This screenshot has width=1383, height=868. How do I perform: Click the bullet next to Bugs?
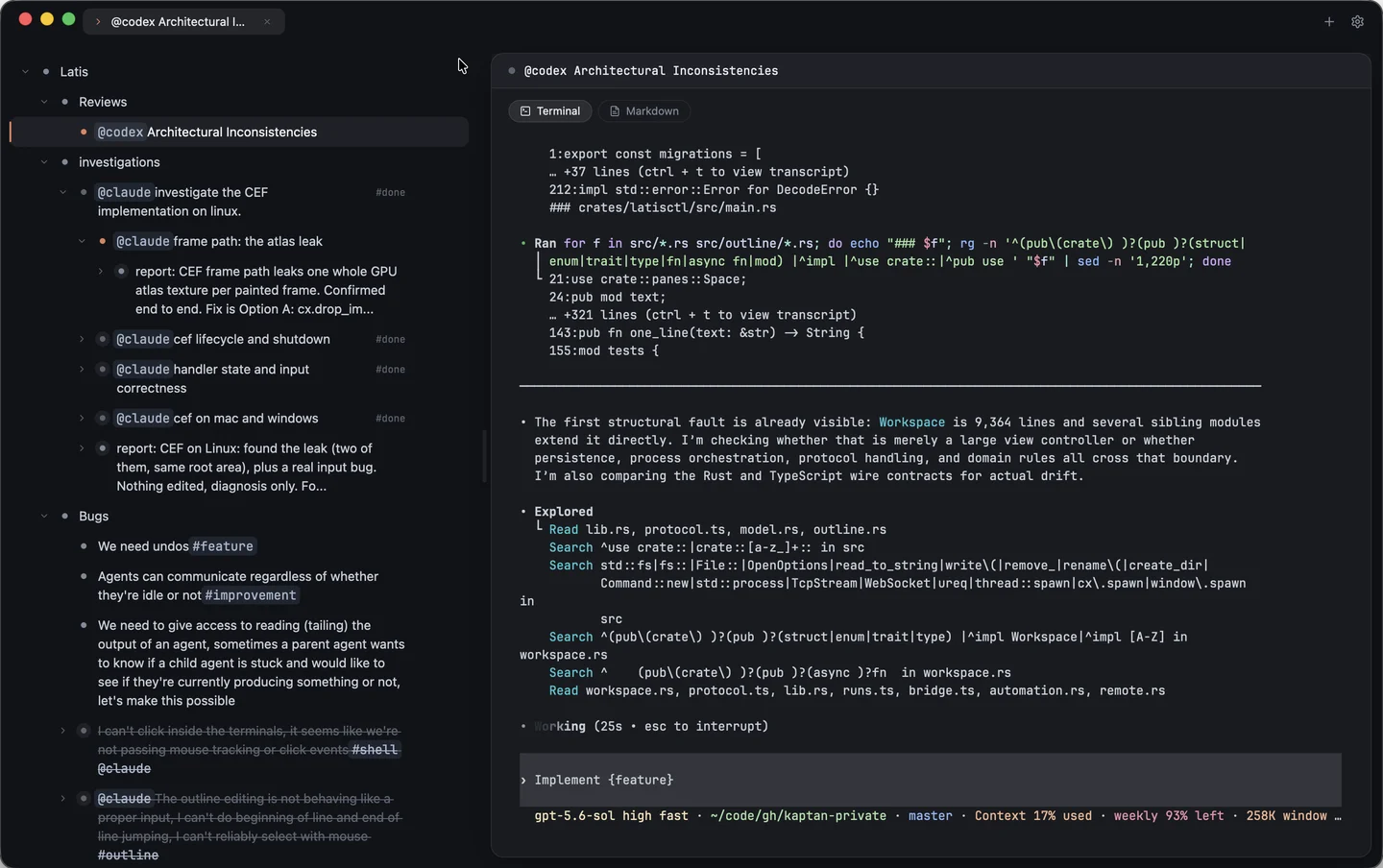64,517
